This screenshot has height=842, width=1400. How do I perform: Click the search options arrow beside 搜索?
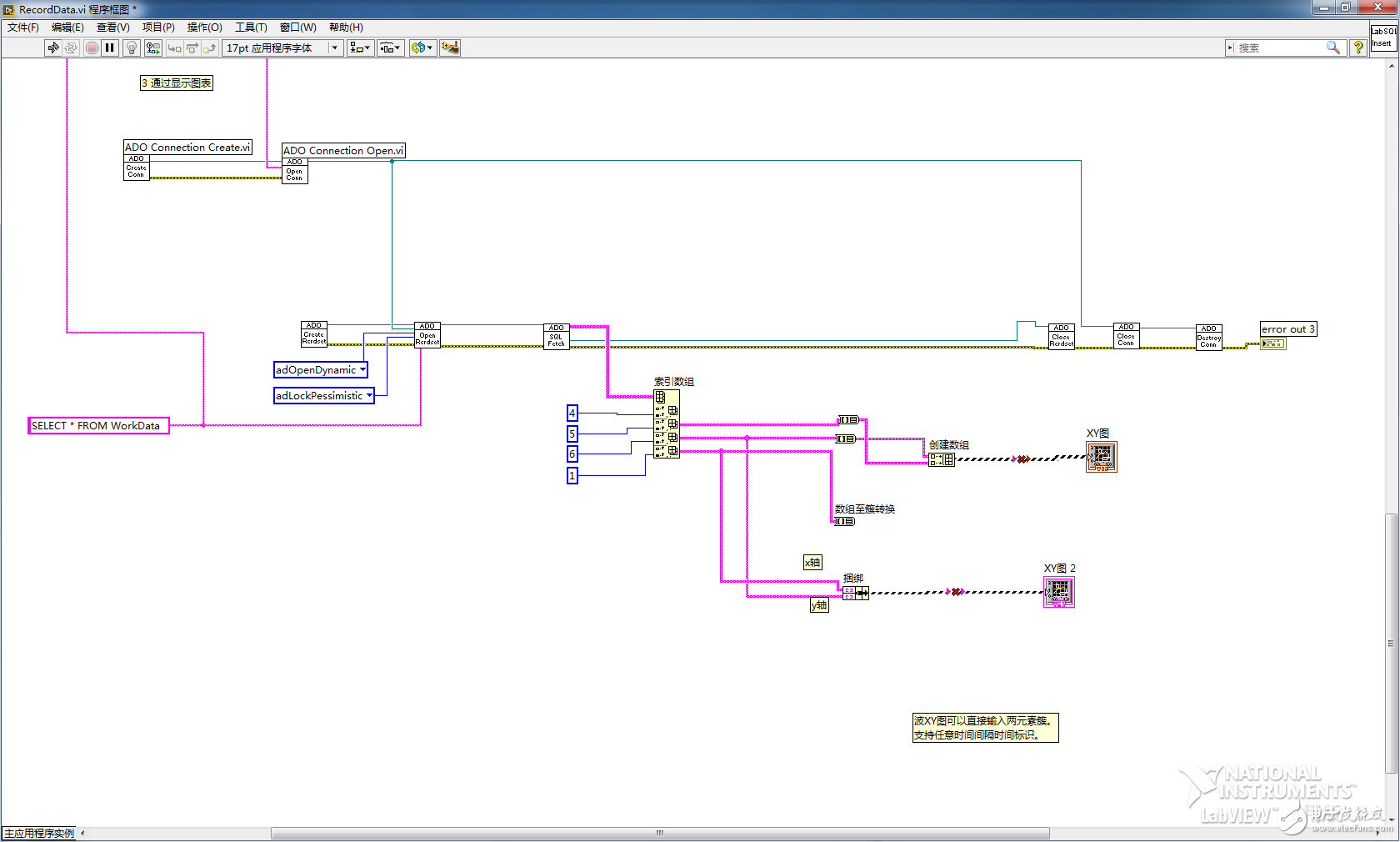pos(1230,48)
